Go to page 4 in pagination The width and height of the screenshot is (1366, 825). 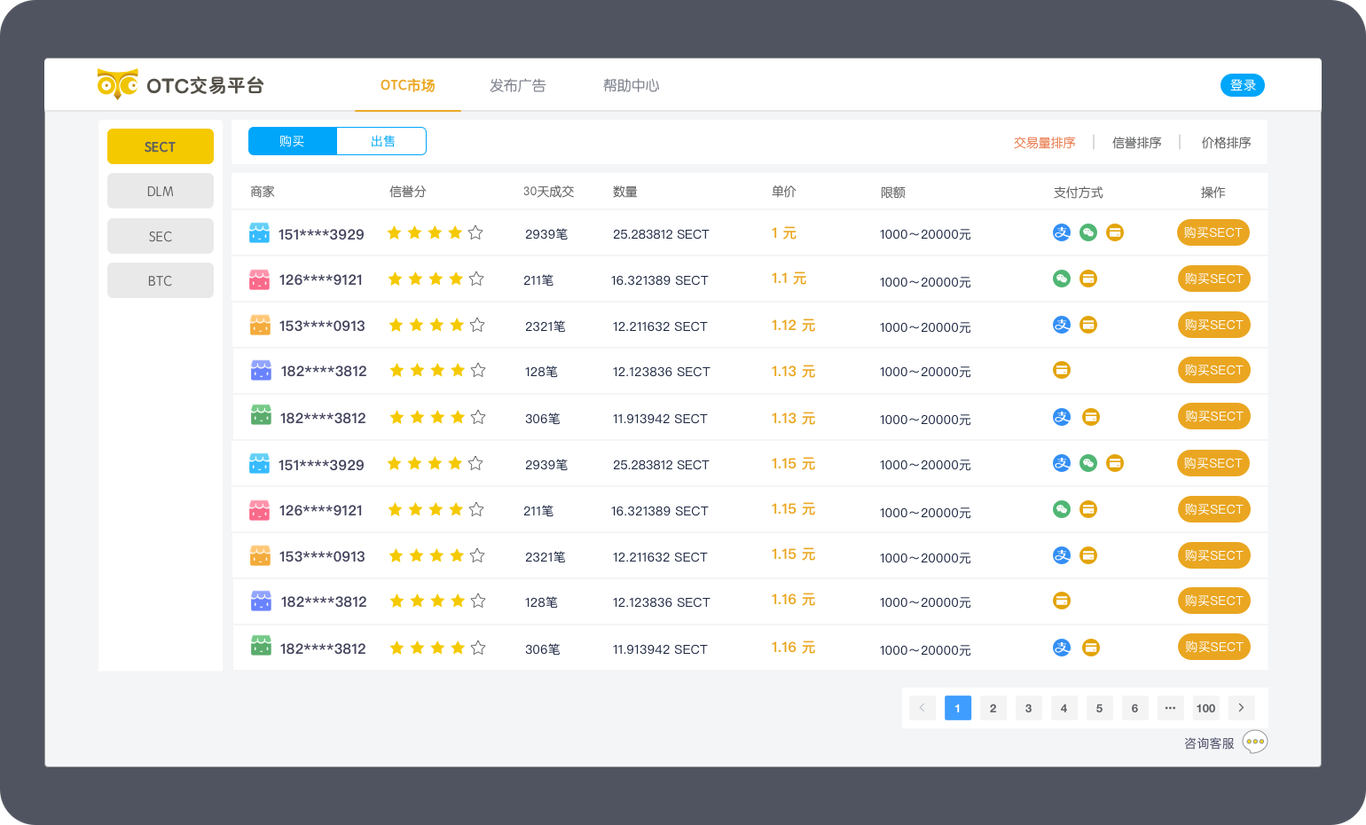[1064, 708]
